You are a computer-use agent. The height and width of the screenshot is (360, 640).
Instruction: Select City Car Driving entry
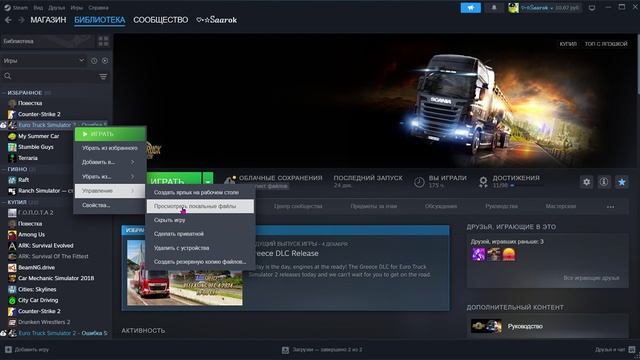[x=38, y=300]
